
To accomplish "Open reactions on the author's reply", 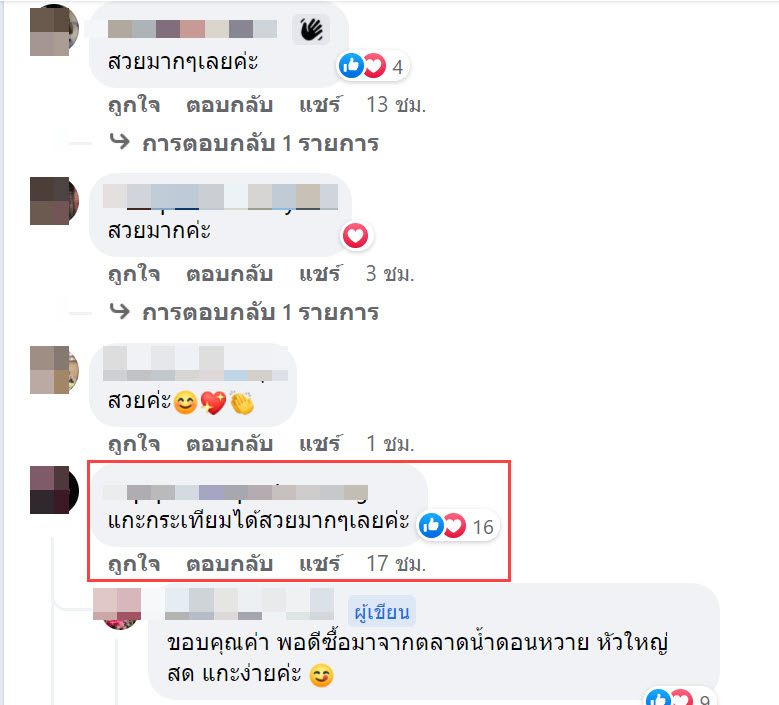I will [680, 698].
